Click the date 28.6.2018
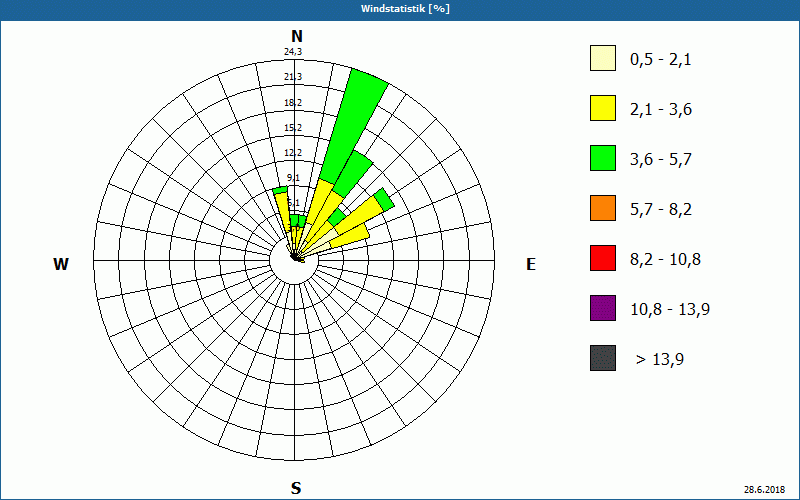 point(764,490)
